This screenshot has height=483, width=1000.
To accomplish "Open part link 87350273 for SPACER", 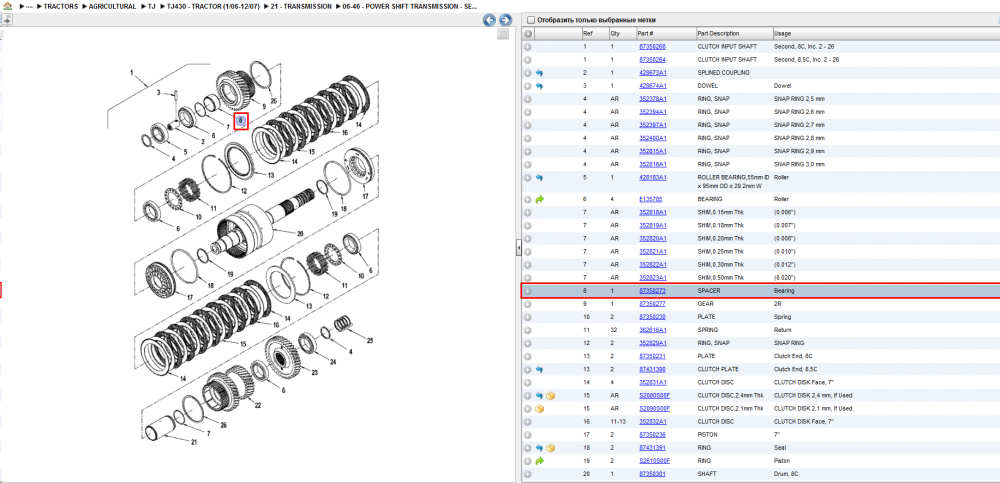I will pyautogui.click(x=652, y=291).
